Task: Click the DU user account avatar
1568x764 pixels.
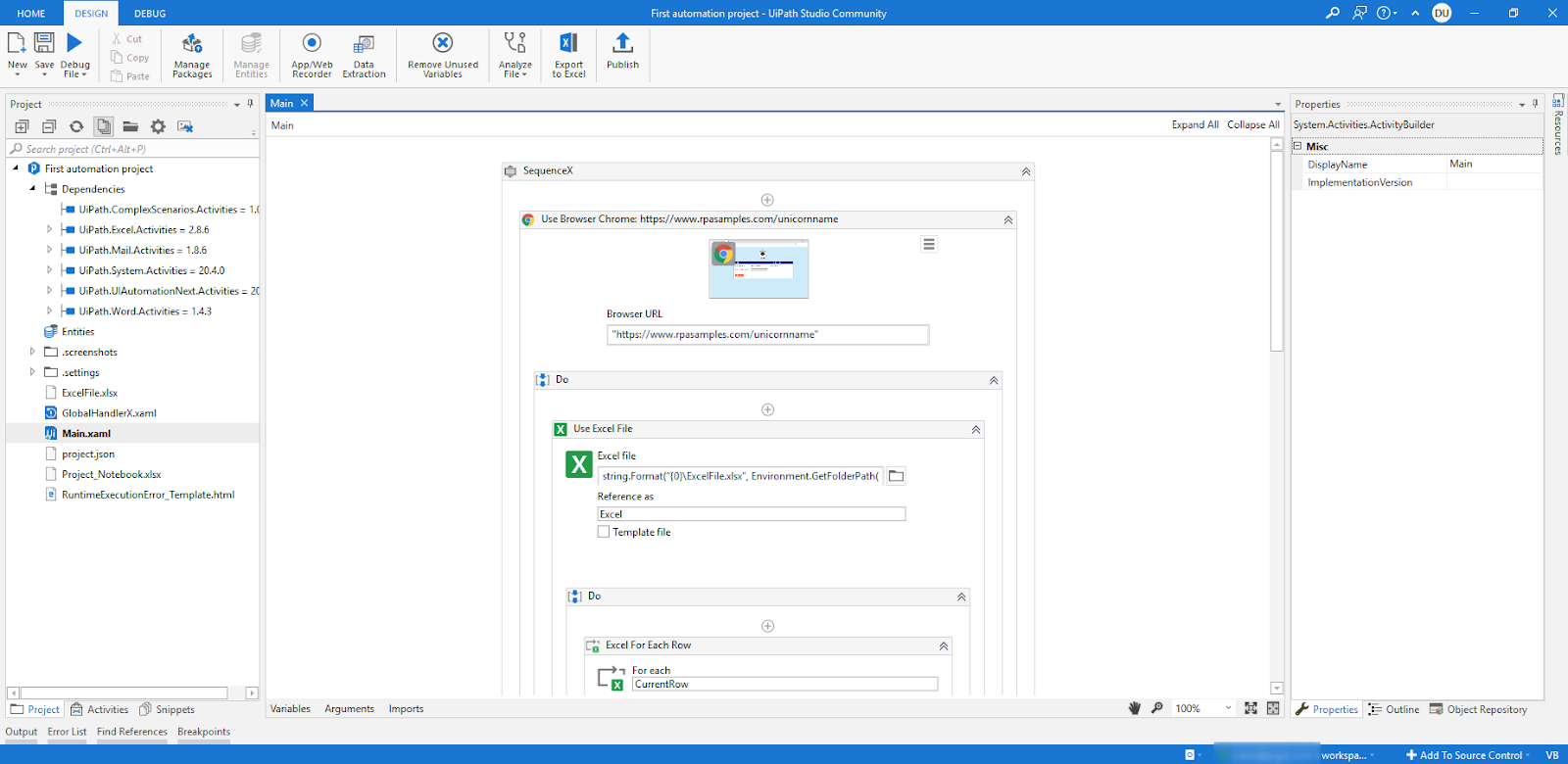Action: 1442,13
